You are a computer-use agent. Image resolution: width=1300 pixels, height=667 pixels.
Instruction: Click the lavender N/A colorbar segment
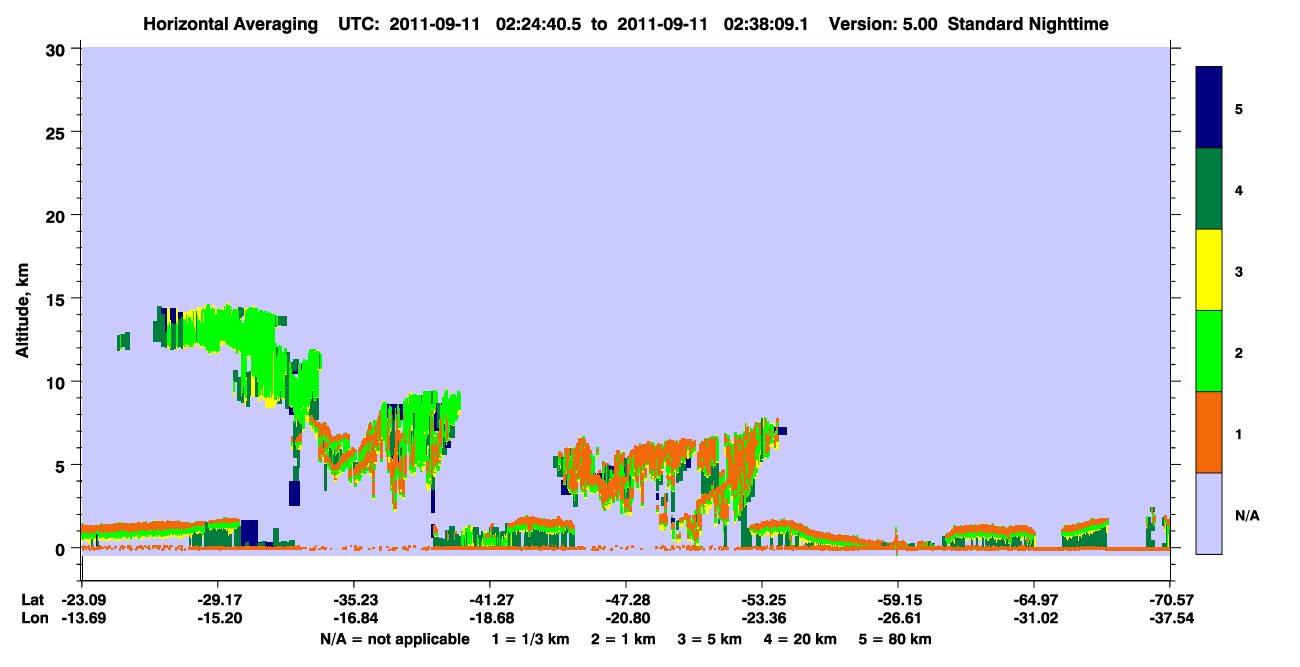pos(1209,513)
